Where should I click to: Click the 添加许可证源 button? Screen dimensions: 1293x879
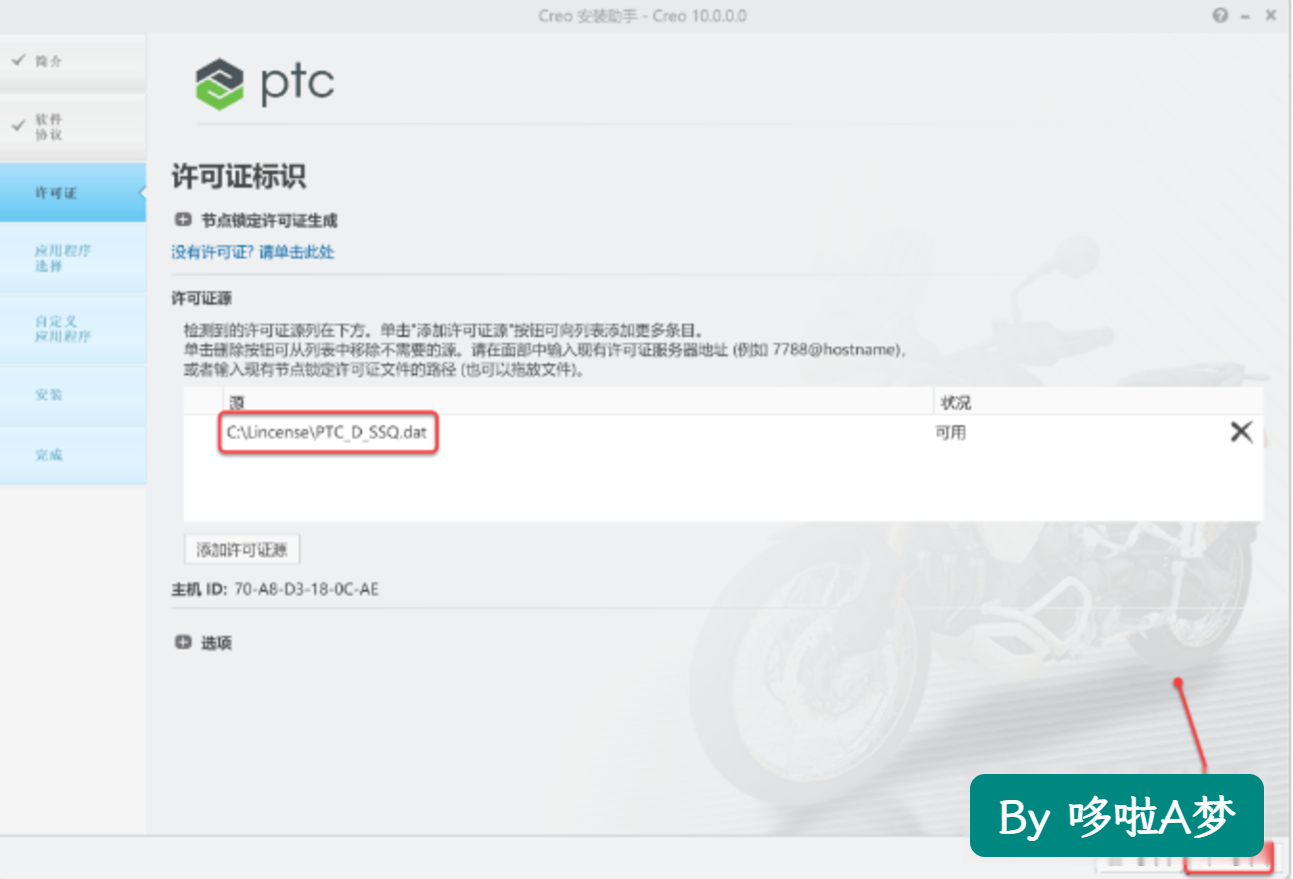pyautogui.click(x=242, y=549)
